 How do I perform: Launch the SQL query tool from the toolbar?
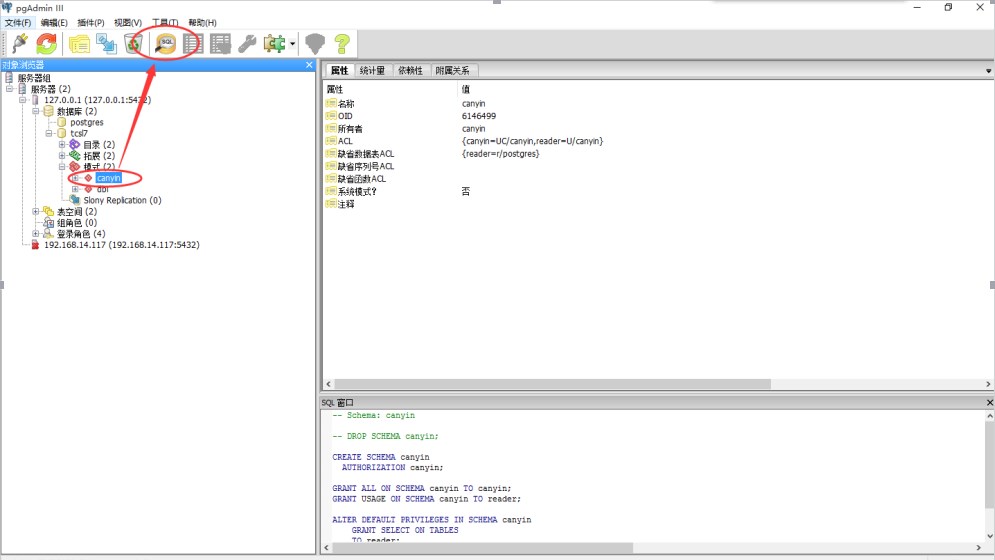[x=166, y=43]
